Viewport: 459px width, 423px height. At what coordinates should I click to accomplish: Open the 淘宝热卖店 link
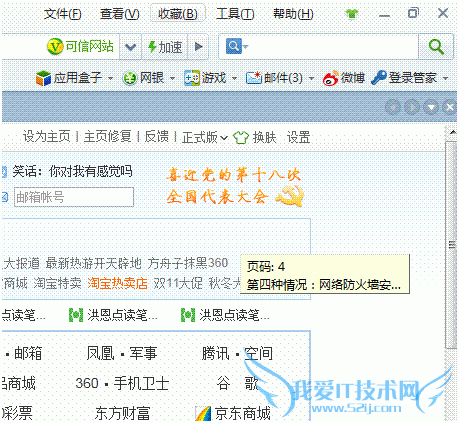click(117, 283)
